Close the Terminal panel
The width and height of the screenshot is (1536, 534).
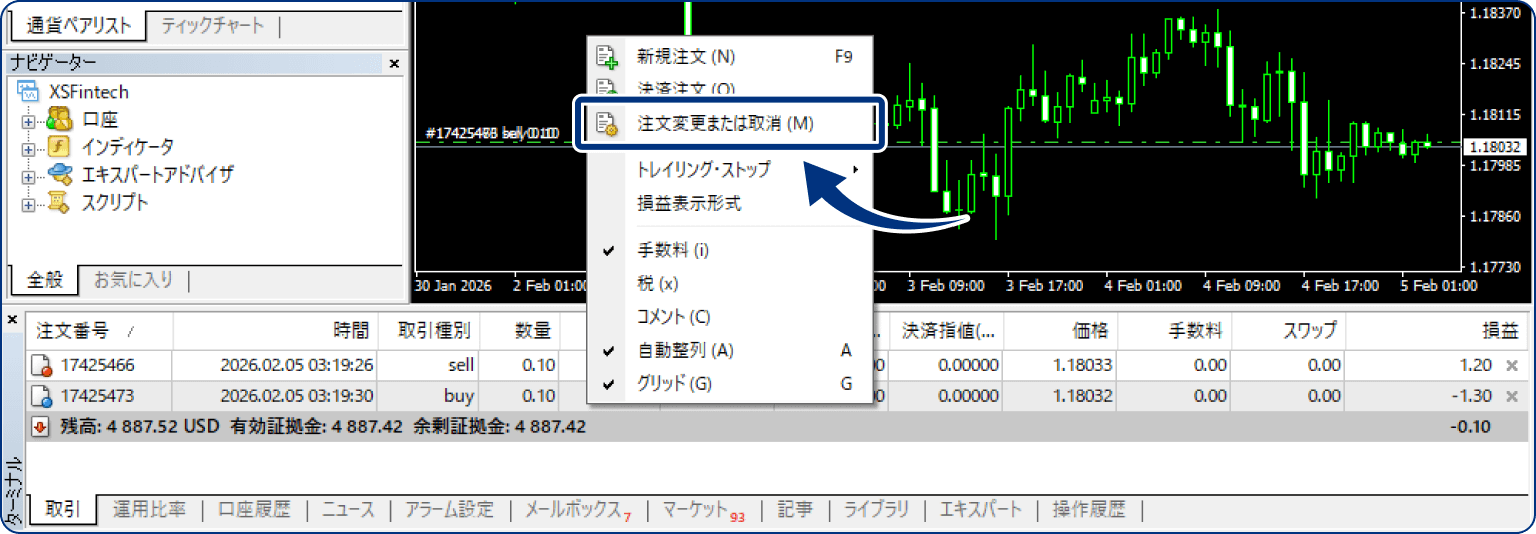pos(12,320)
